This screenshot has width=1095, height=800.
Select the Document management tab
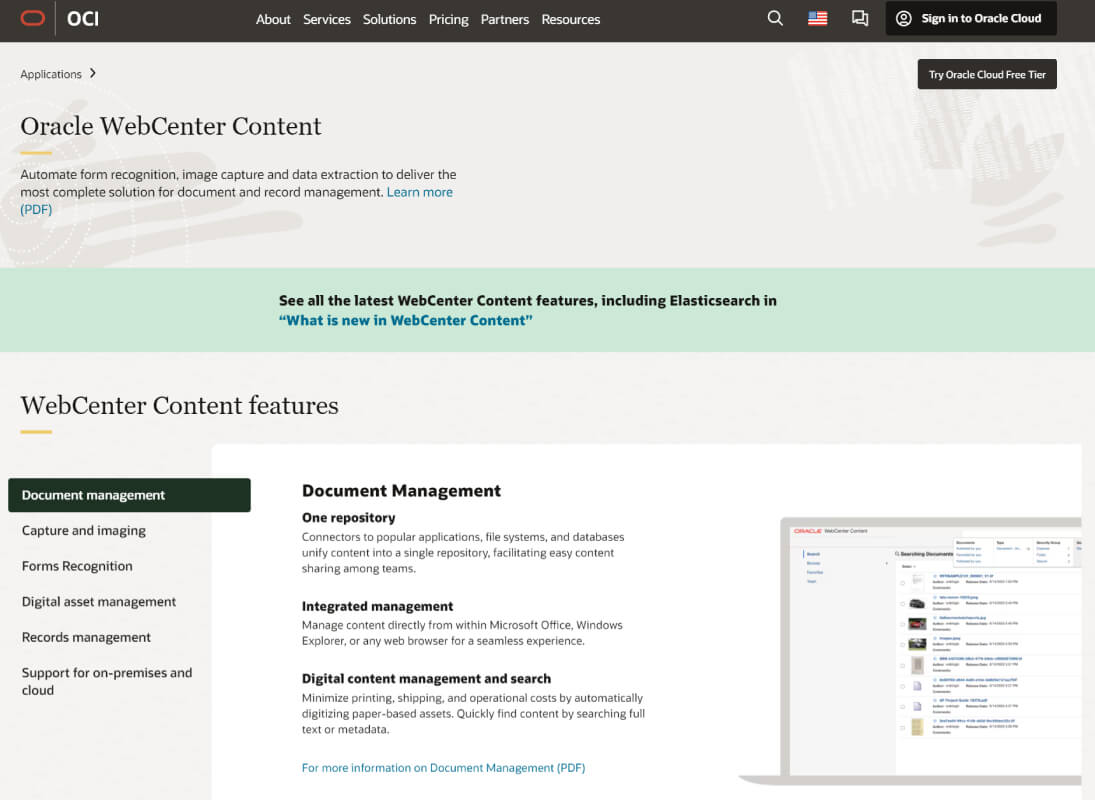129,495
